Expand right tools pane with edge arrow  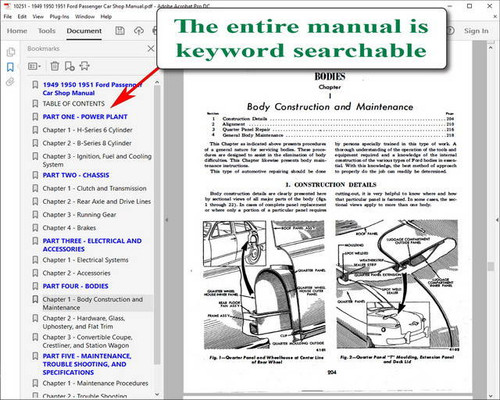pyautogui.click(x=497, y=220)
